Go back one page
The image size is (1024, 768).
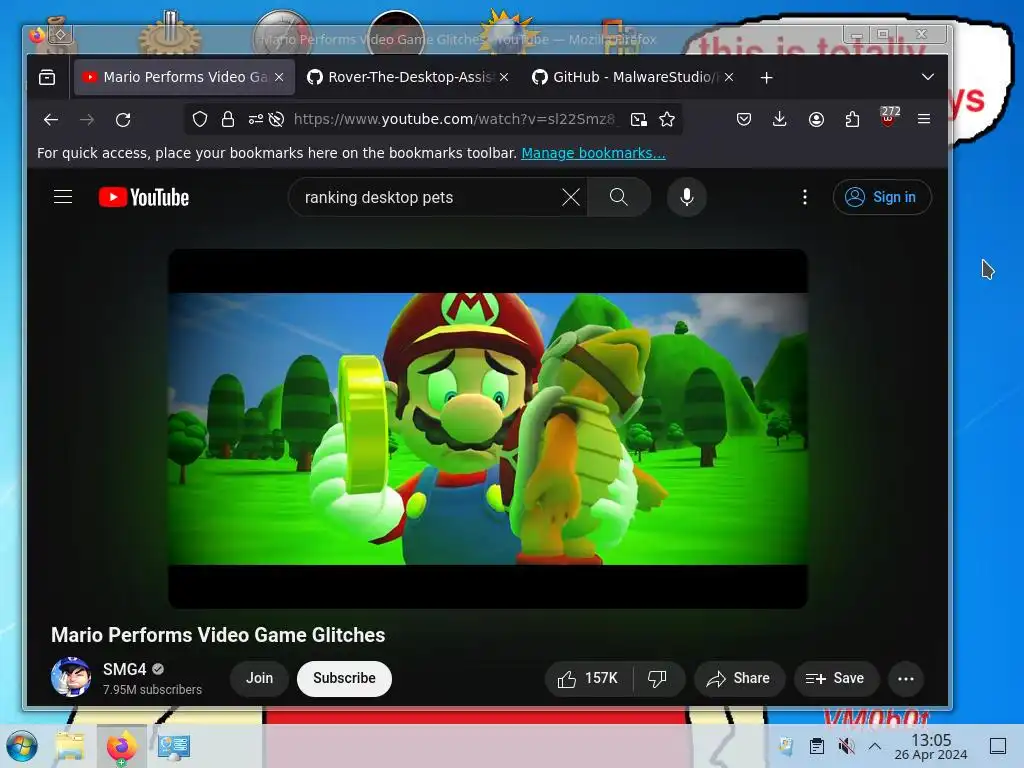coord(51,120)
